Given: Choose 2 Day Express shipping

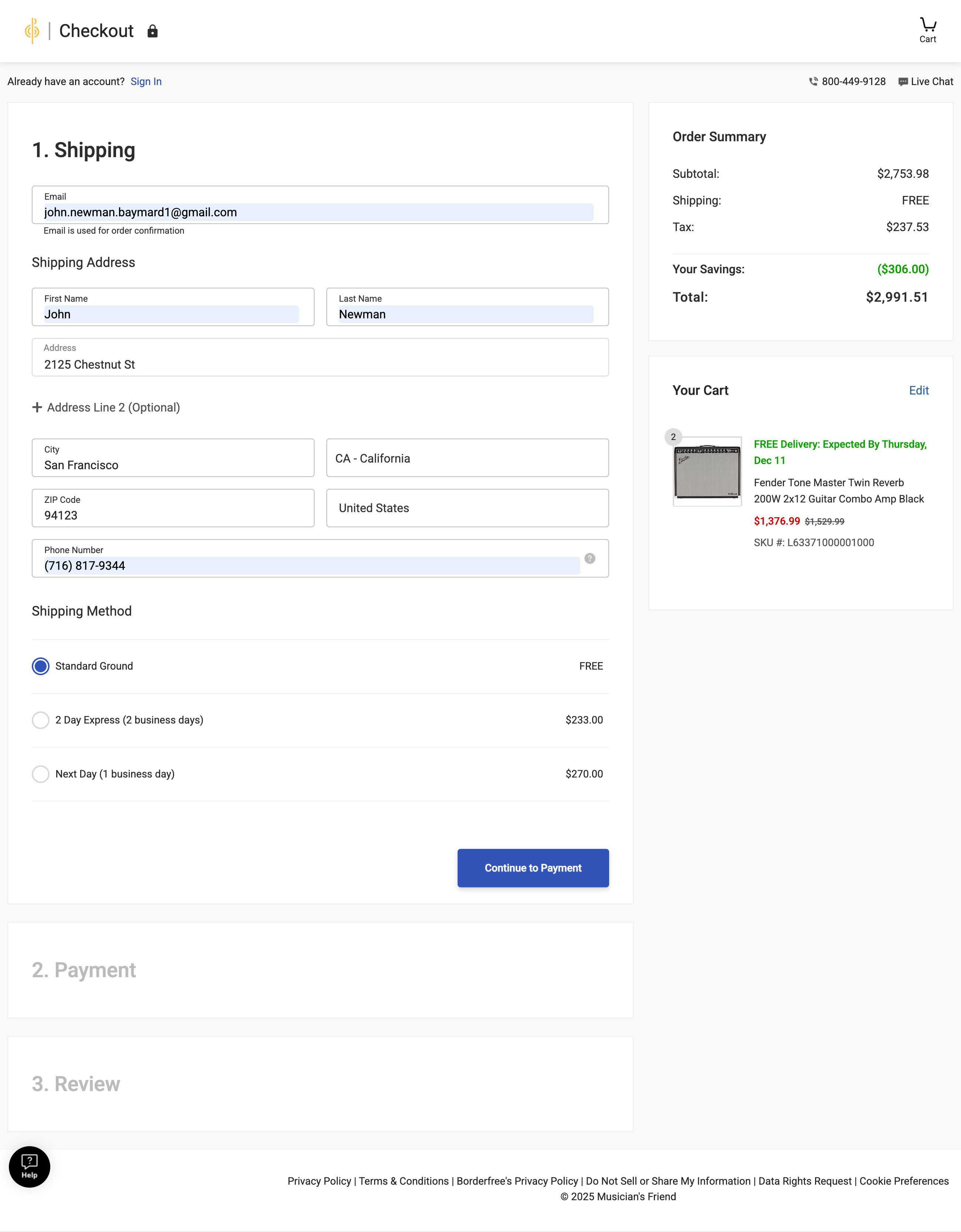Looking at the screenshot, I should [41, 720].
